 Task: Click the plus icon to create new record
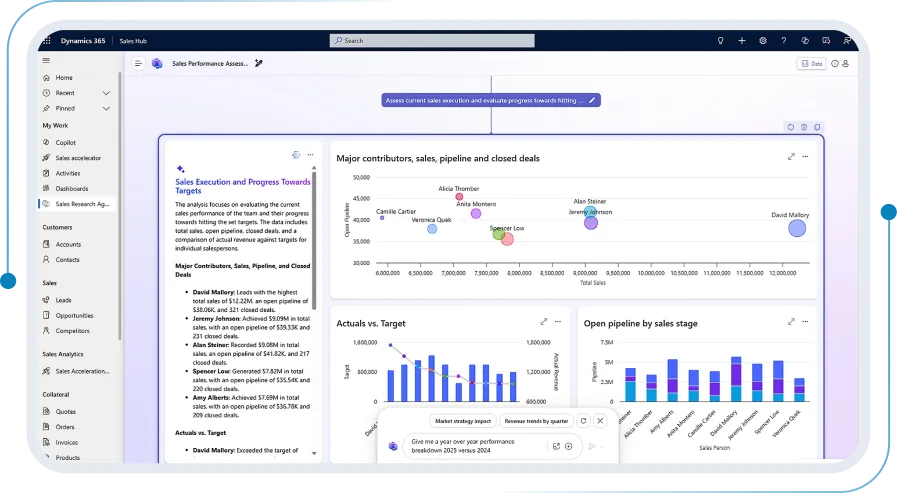coord(741,41)
